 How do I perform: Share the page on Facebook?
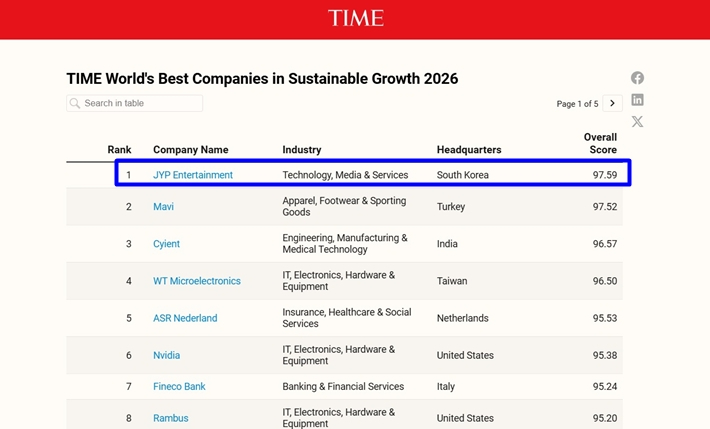click(x=637, y=78)
